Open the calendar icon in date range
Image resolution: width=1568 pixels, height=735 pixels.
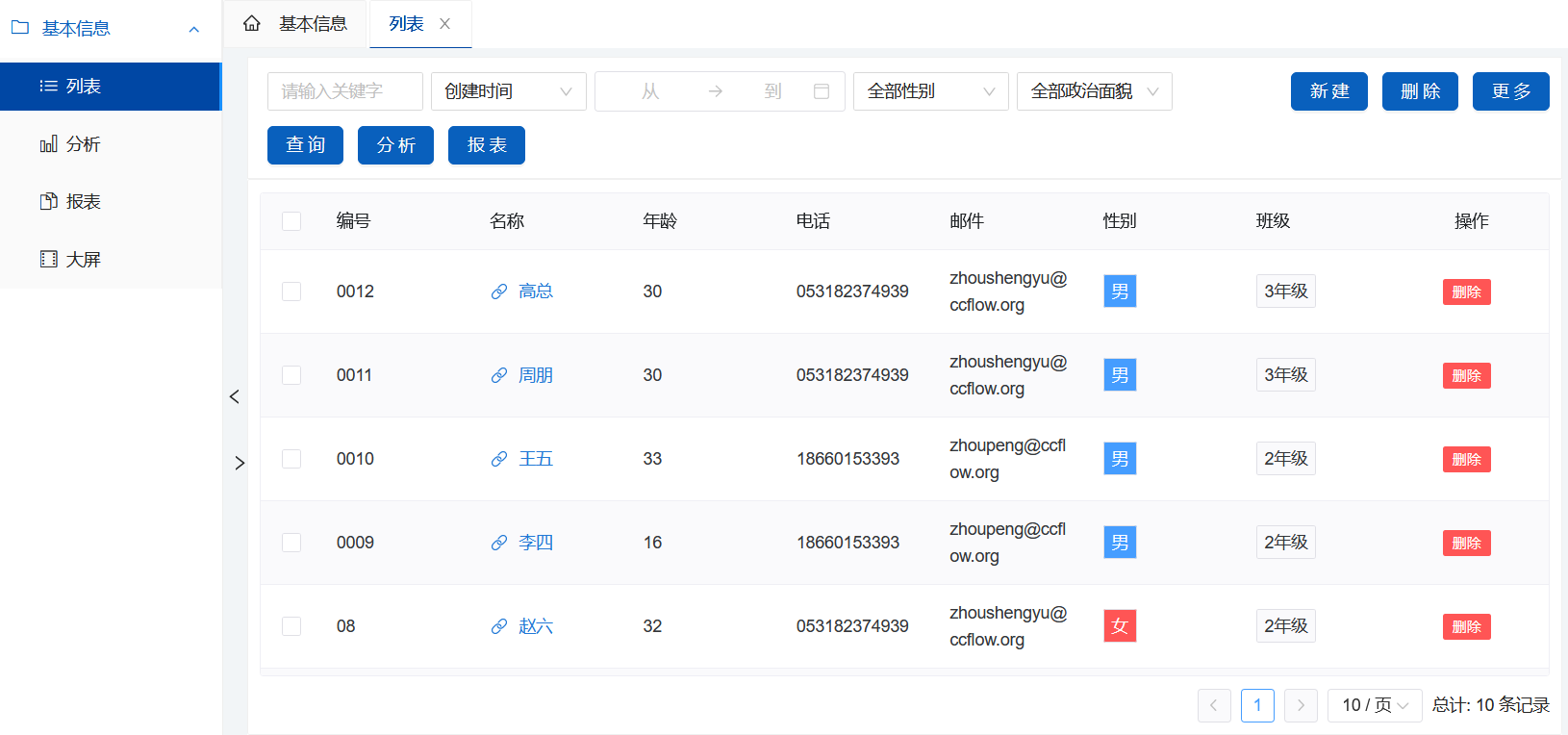(x=822, y=91)
